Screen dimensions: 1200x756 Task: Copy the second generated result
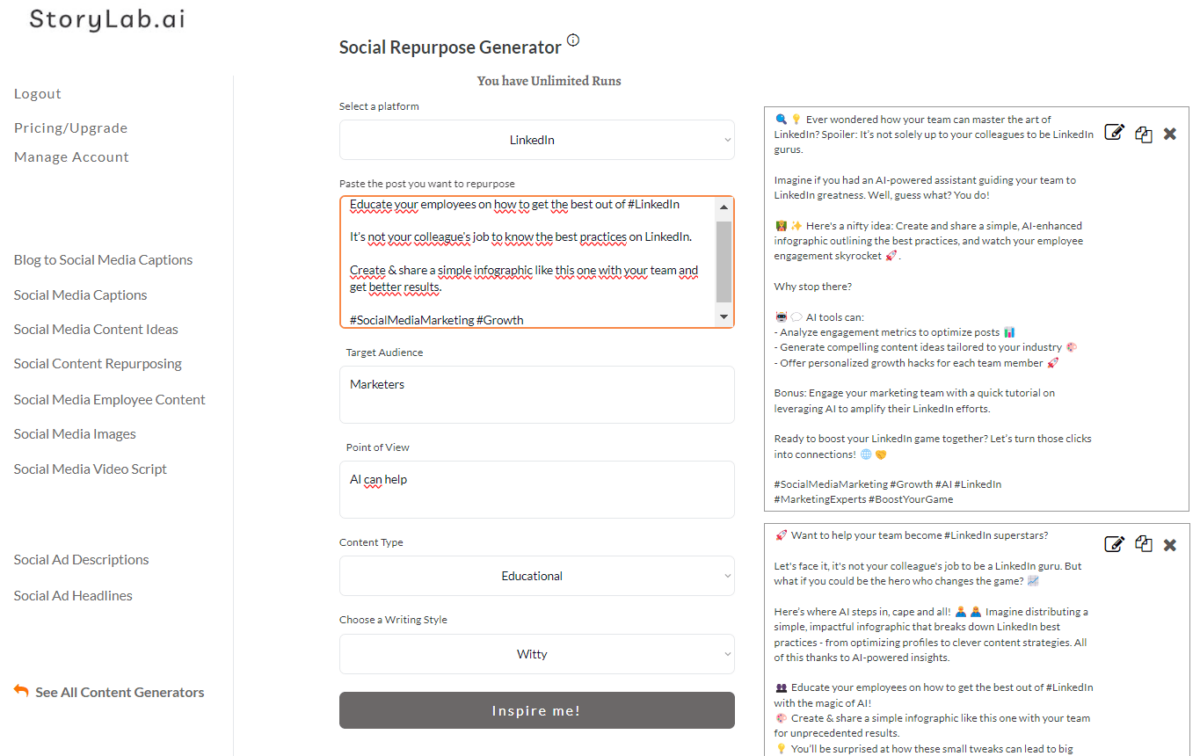(x=1143, y=544)
